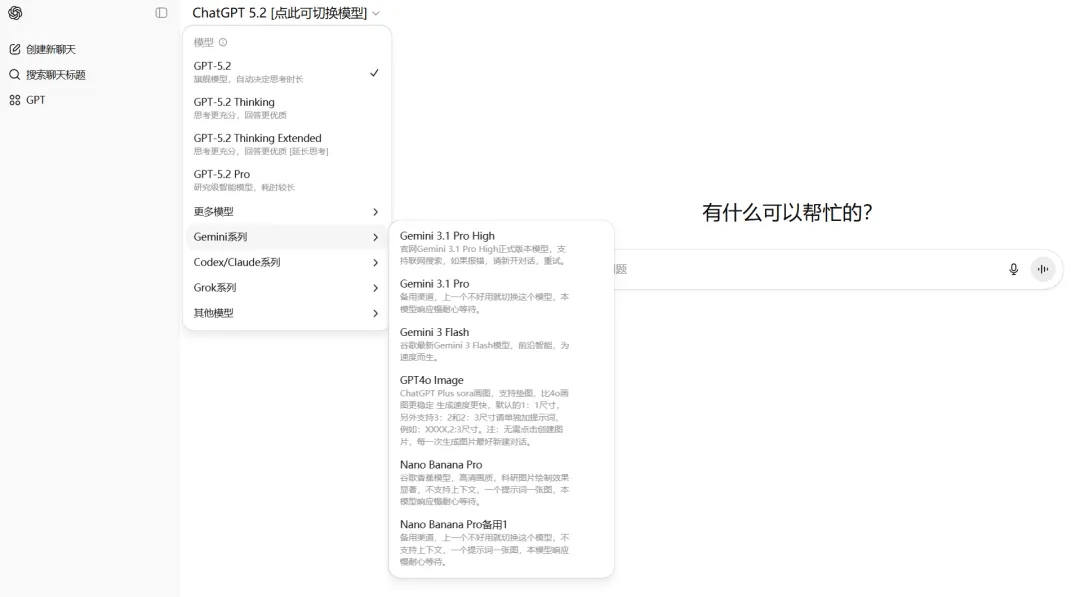Choose Gemini 3.1 Pro High

point(501,248)
